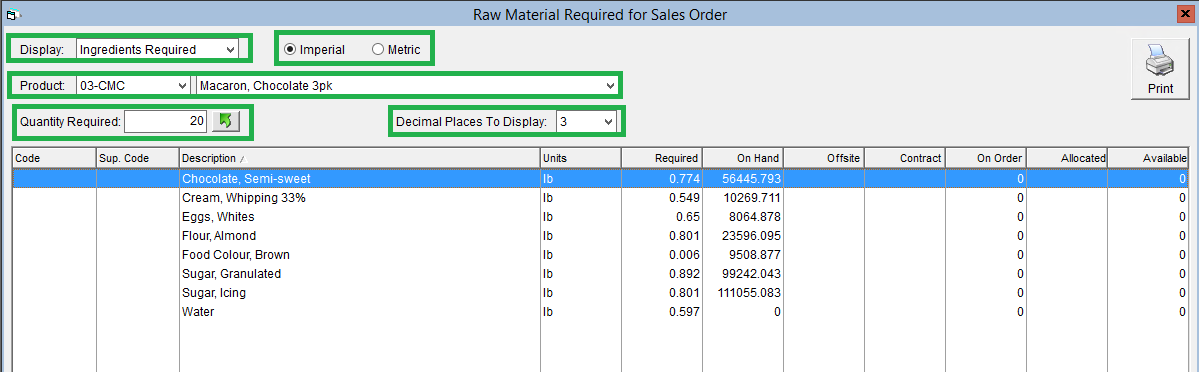Click the On Hand column header
Image resolution: width=1199 pixels, height=372 pixels.
[742, 158]
